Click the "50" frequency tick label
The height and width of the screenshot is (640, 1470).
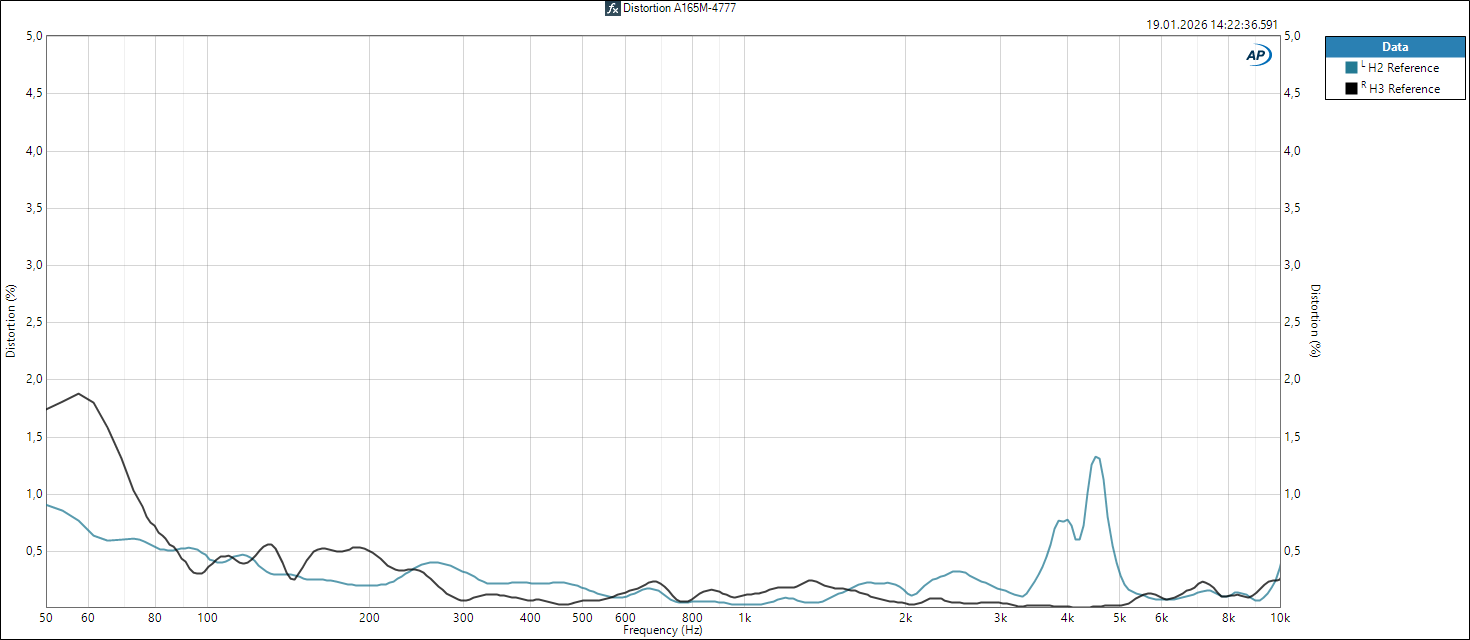(x=46, y=619)
